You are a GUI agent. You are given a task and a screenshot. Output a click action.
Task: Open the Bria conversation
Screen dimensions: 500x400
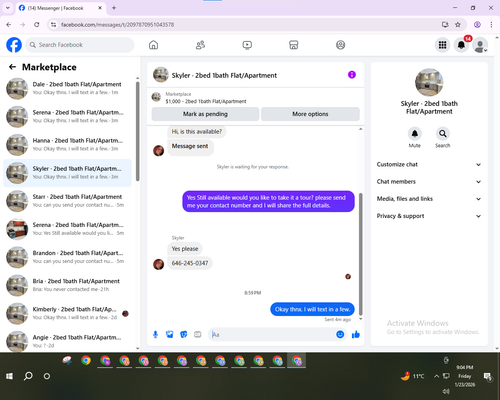[67, 286]
